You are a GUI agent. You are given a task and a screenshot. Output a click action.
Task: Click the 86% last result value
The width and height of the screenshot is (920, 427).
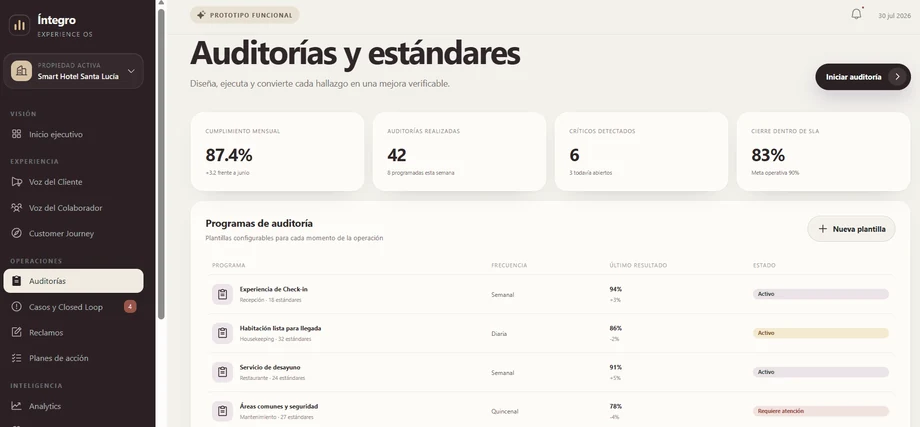(x=615, y=328)
